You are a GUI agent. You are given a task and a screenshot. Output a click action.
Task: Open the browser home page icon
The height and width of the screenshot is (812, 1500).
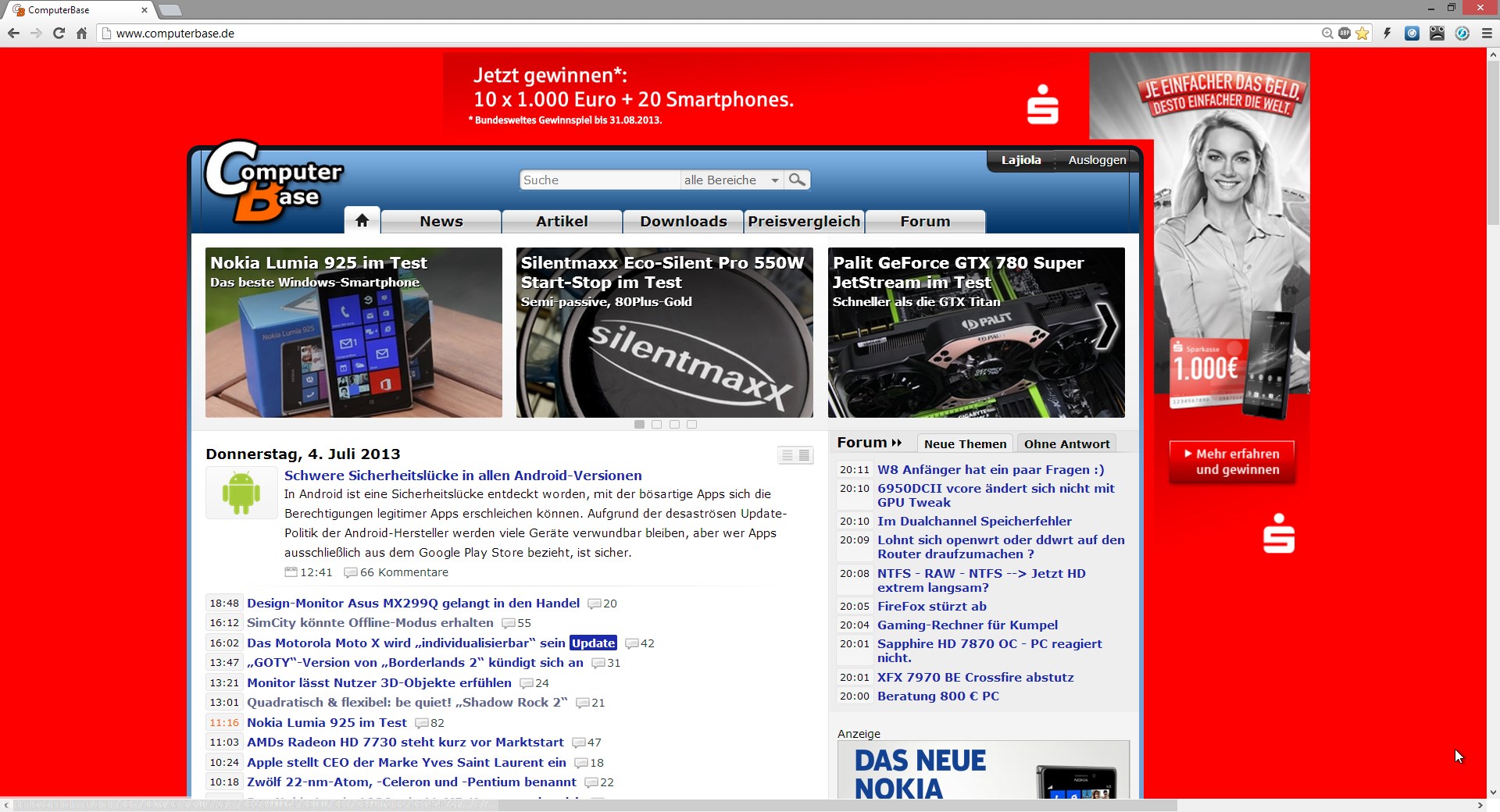[81, 34]
